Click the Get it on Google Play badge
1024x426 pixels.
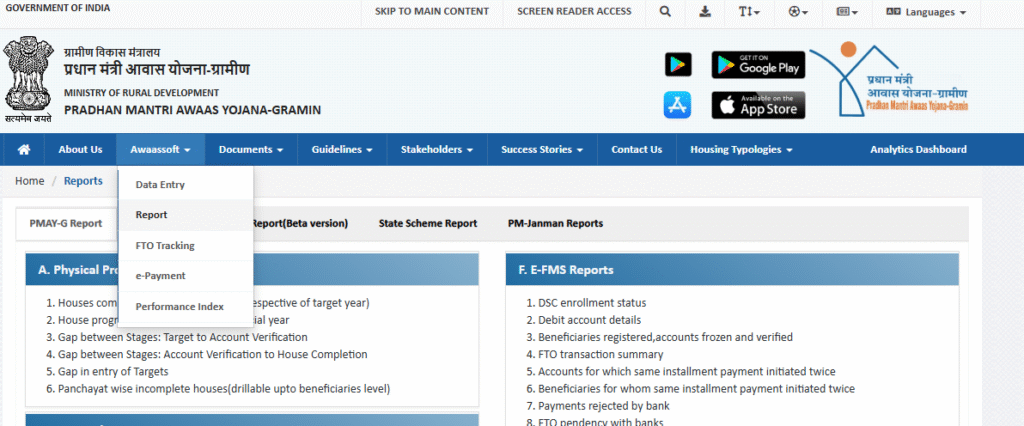(758, 65)
